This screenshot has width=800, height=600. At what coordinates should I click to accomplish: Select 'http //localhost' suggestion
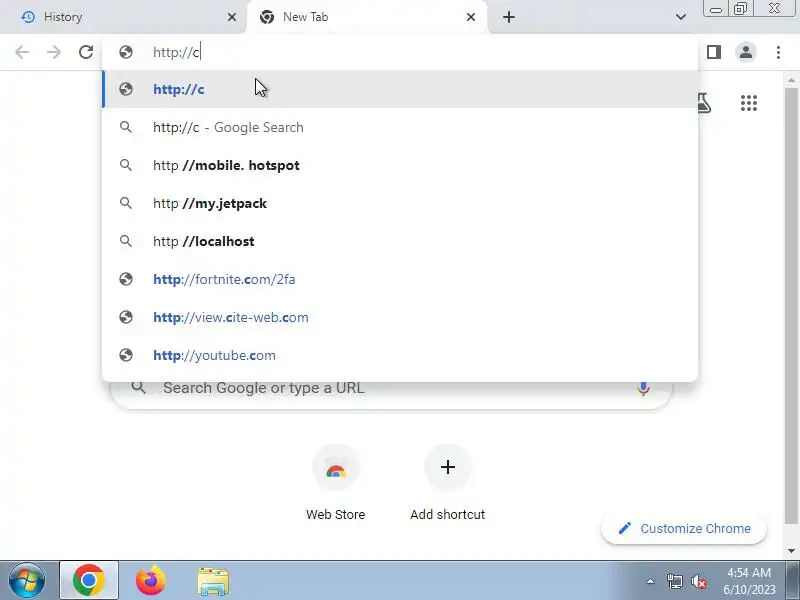(400, 241)
